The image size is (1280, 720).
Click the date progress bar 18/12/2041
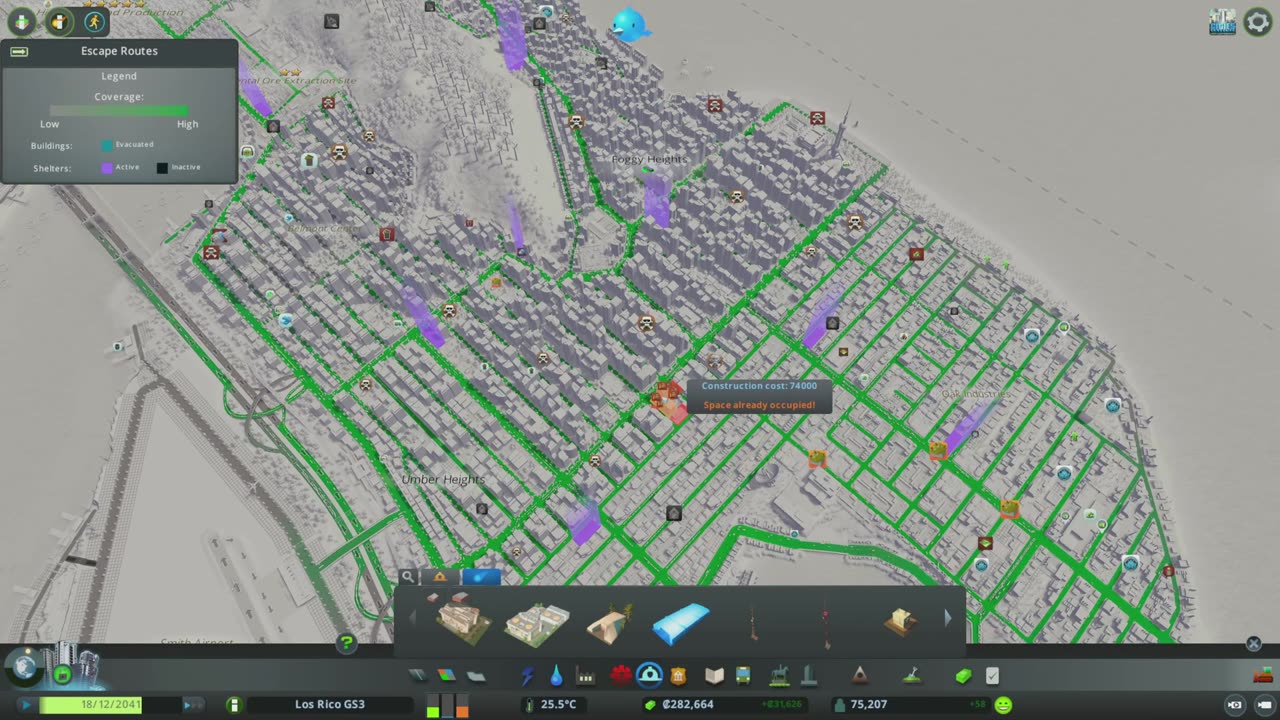click(109, 705)
